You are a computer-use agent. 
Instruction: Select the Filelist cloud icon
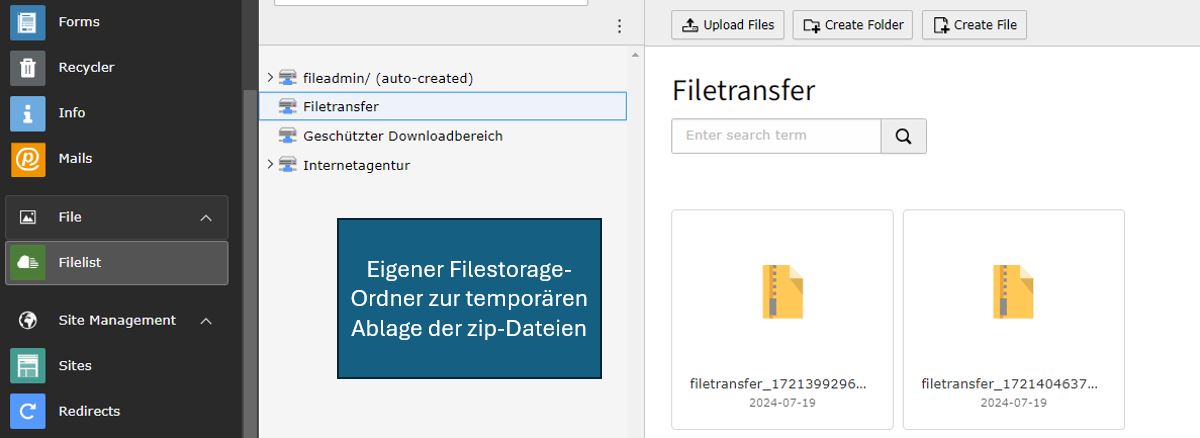(x=28, y=263)
